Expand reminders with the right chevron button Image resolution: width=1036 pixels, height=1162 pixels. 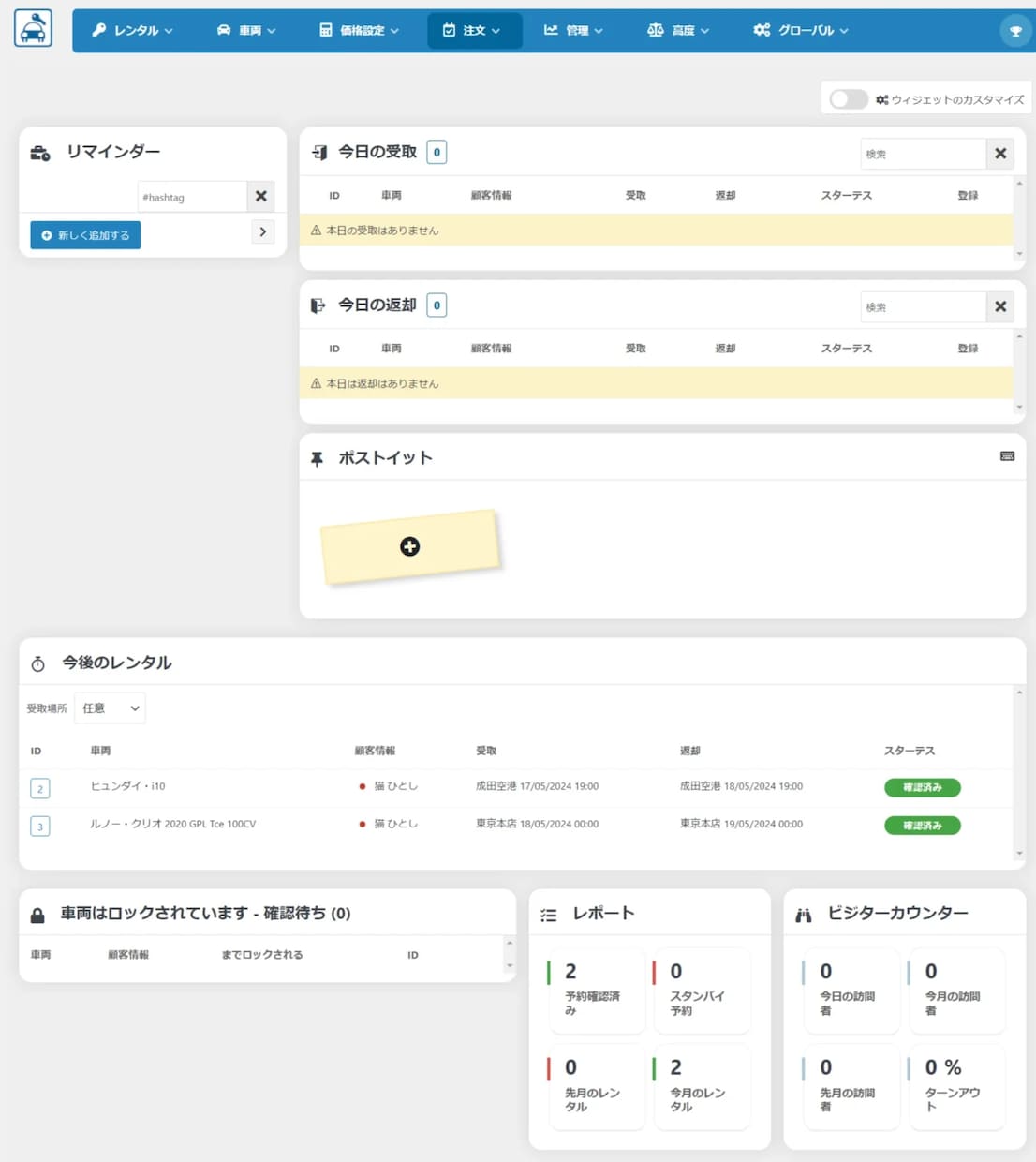click(262, 231)
